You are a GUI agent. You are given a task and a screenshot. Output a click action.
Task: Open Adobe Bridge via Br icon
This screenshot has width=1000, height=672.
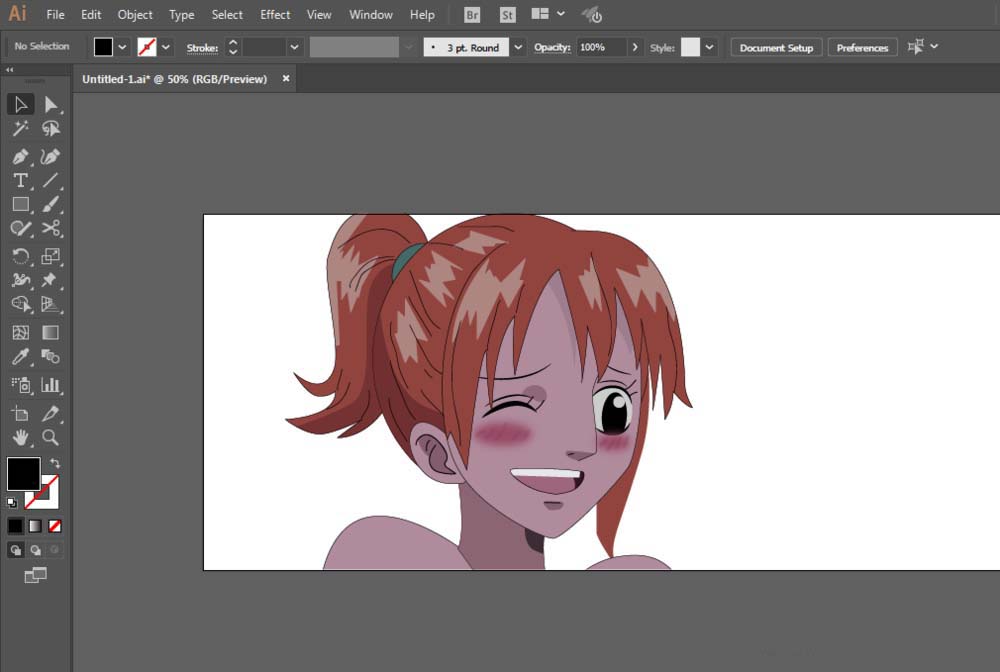[472, 15]
